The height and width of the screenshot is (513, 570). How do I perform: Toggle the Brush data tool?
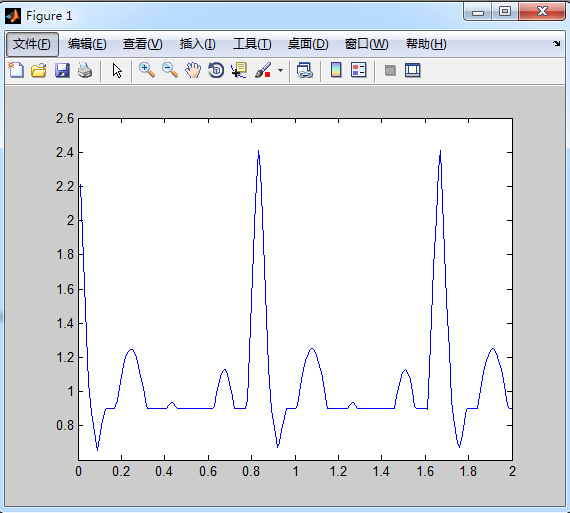click(x=263, y=70)
